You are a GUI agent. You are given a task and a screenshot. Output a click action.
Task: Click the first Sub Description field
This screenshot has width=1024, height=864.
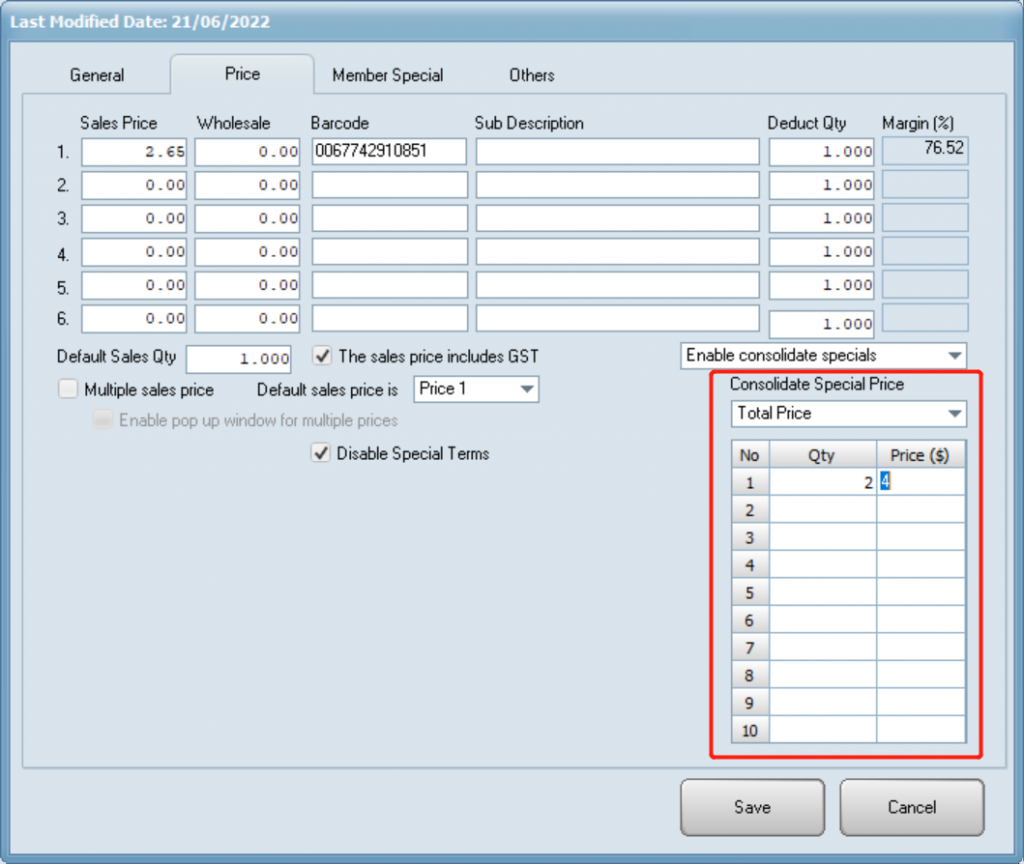coord(617,152)
